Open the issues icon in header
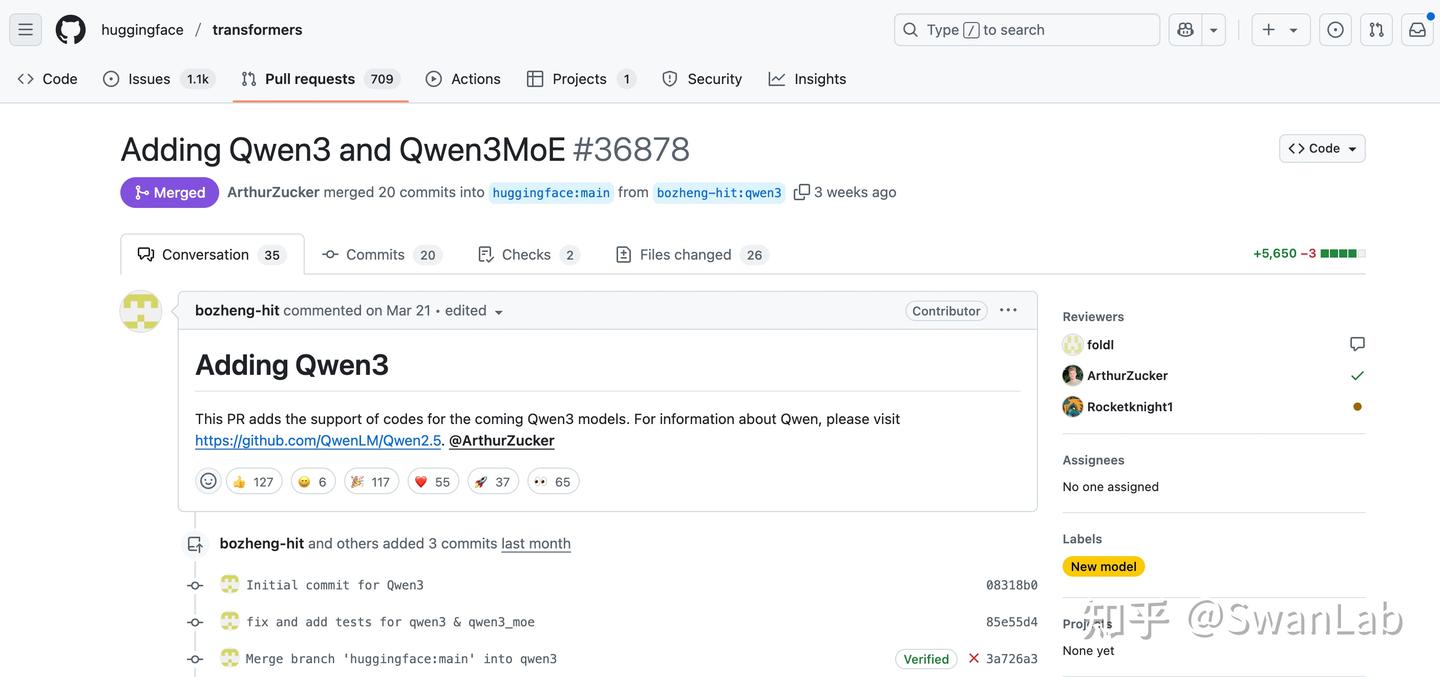The width and height of the screenshot is (1440, 677). coord(1335,30)
